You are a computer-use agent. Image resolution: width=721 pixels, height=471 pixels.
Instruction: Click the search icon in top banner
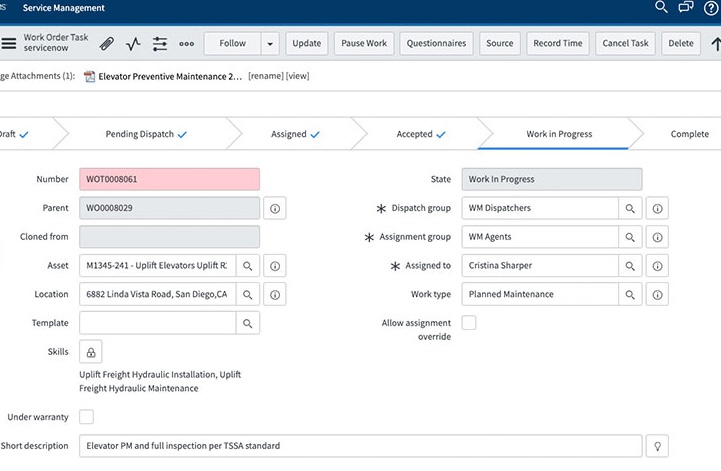coord(661,7)
